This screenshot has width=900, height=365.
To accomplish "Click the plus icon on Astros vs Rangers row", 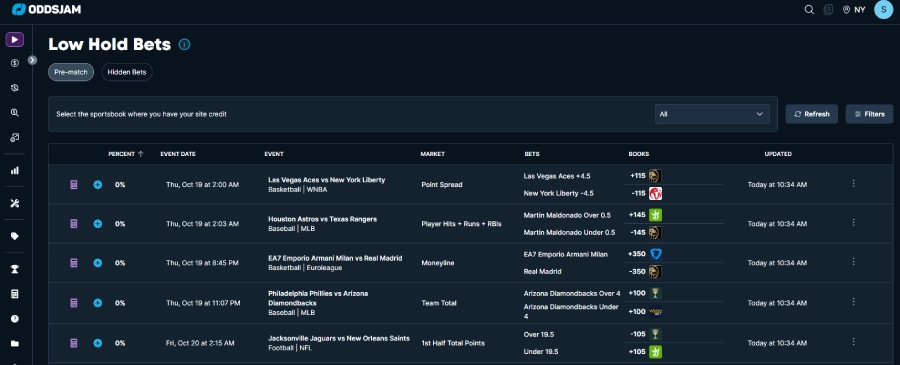I will (x=98, y=224).
